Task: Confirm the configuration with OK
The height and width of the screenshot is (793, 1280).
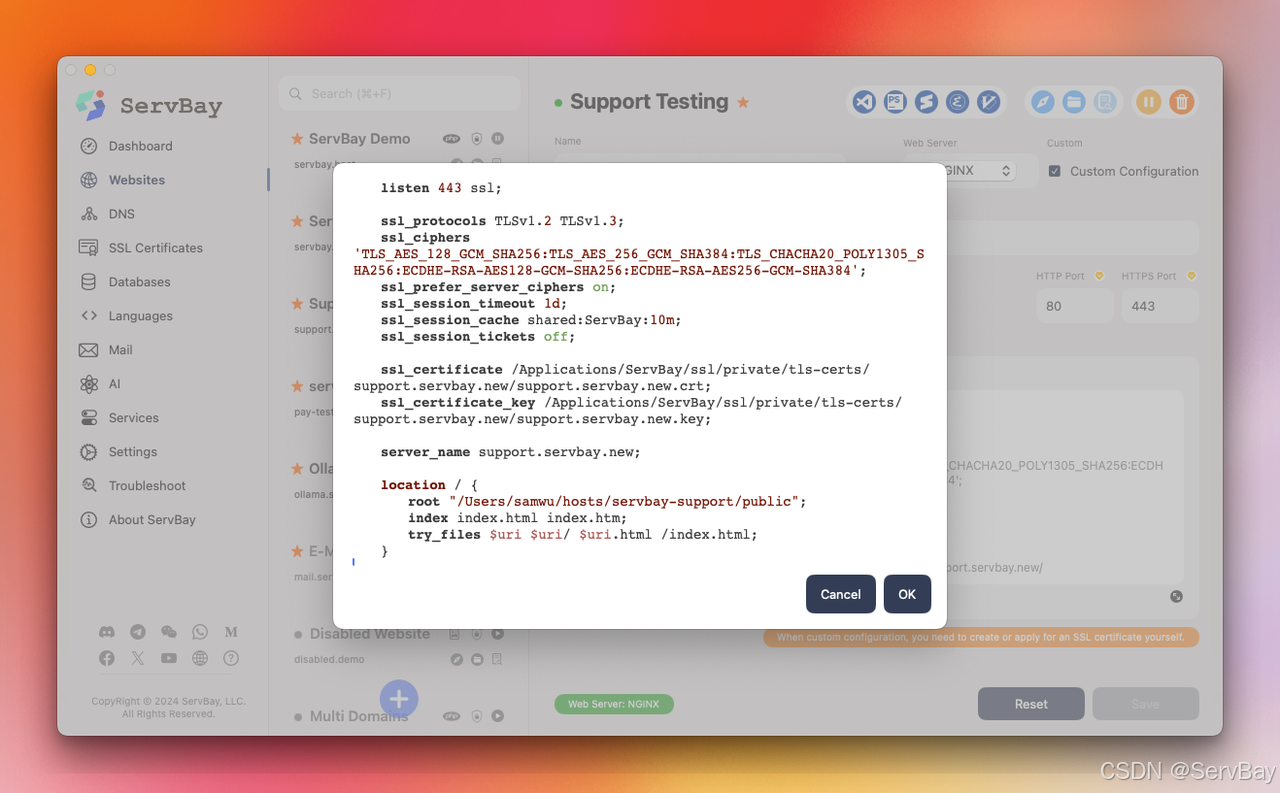Action: tap(906, 594)
